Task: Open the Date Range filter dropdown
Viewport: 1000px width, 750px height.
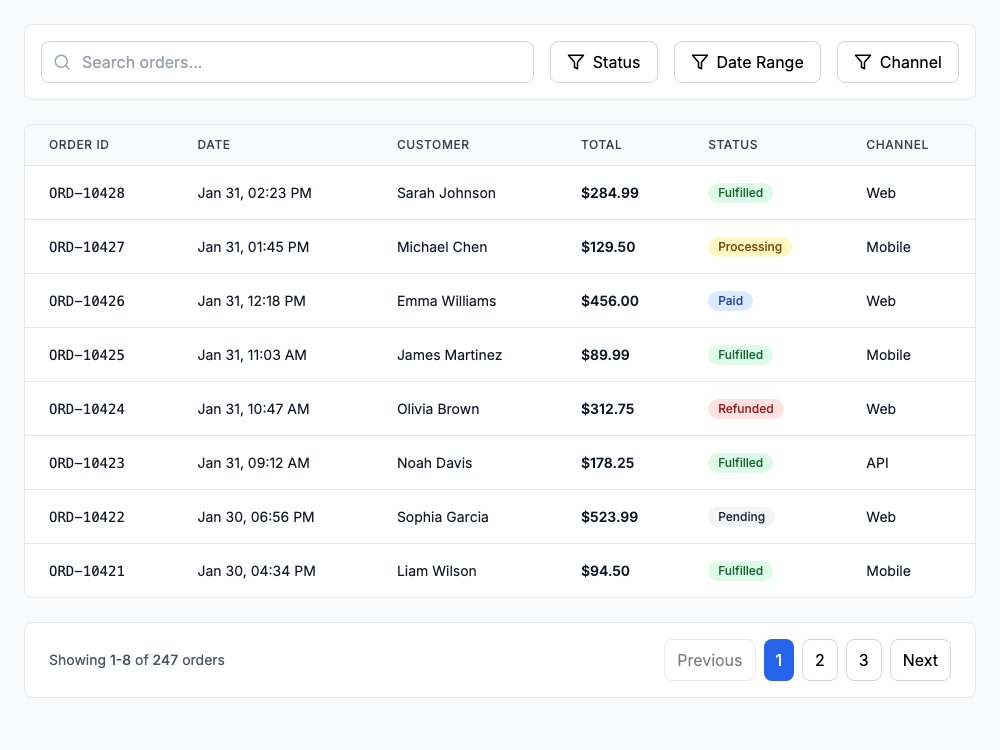Action: click(747, 62)
